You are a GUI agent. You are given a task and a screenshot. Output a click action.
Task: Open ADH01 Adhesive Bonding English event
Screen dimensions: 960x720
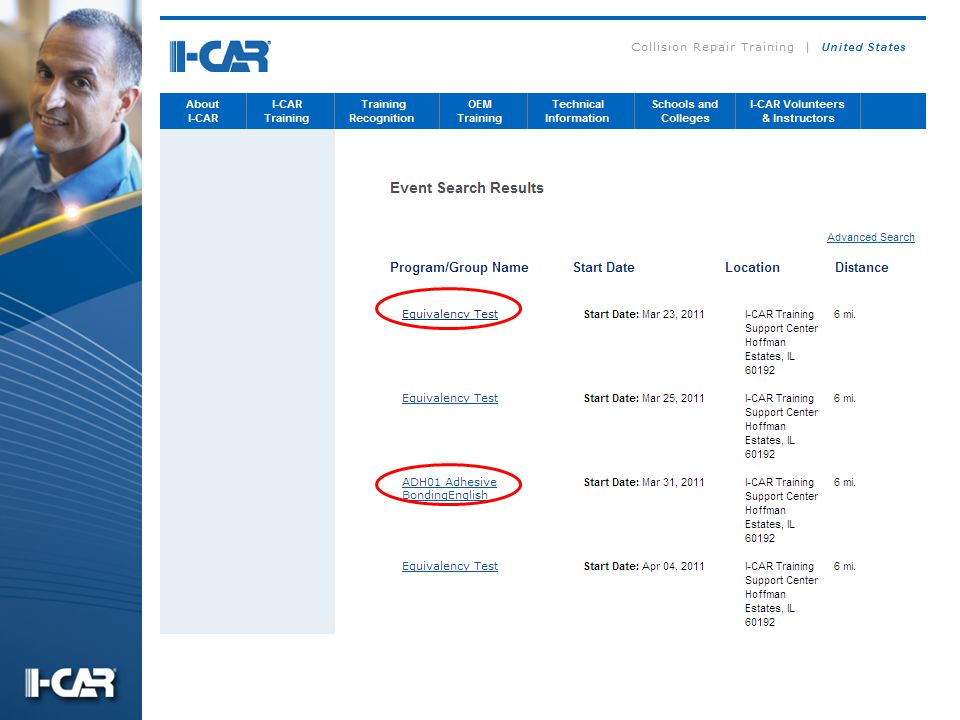click(x=449, y=489)
